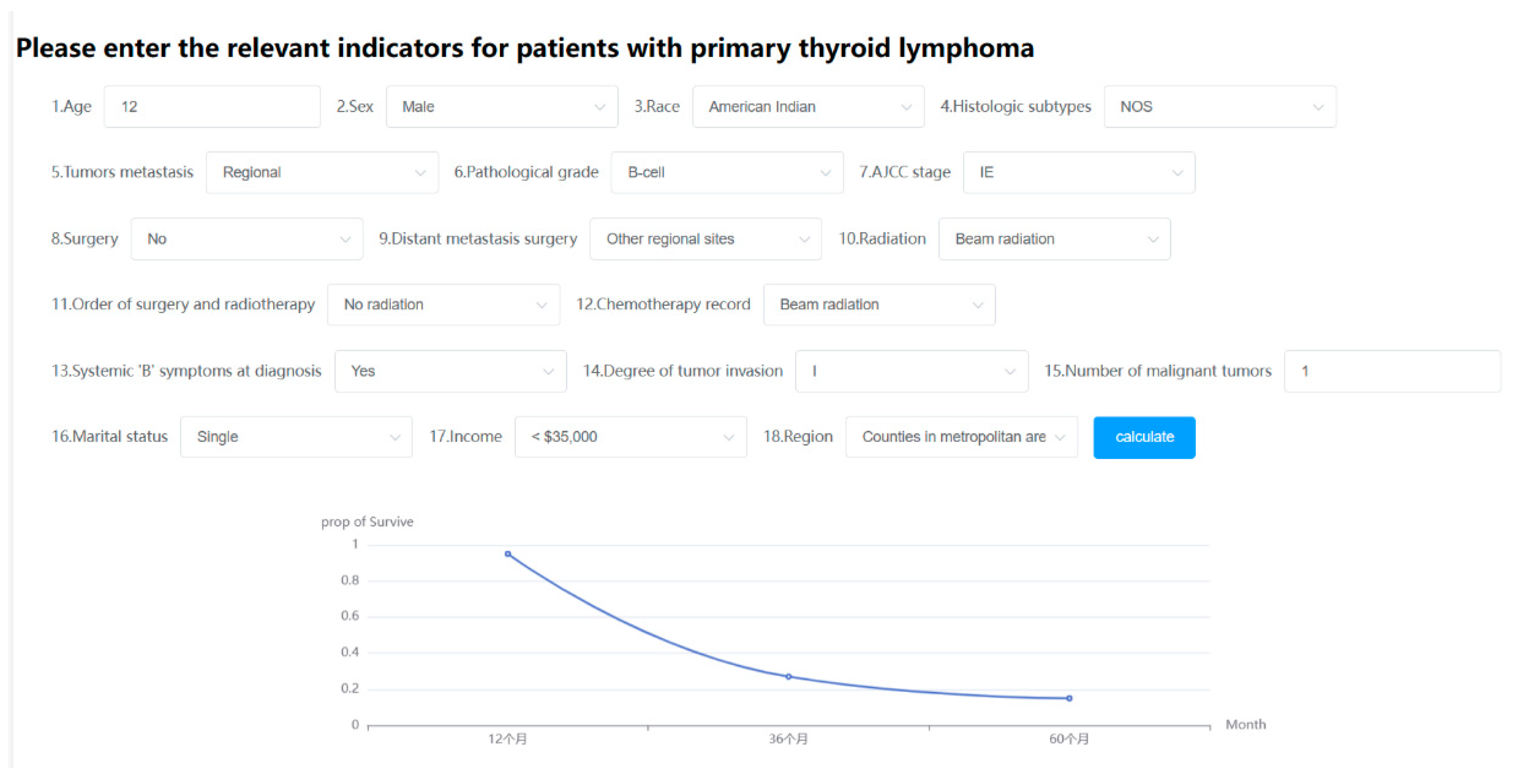The width and height of the screenshot is (1515, 784).
Task: Open the AJCC stage dropdown
Action: [1078, 172]
